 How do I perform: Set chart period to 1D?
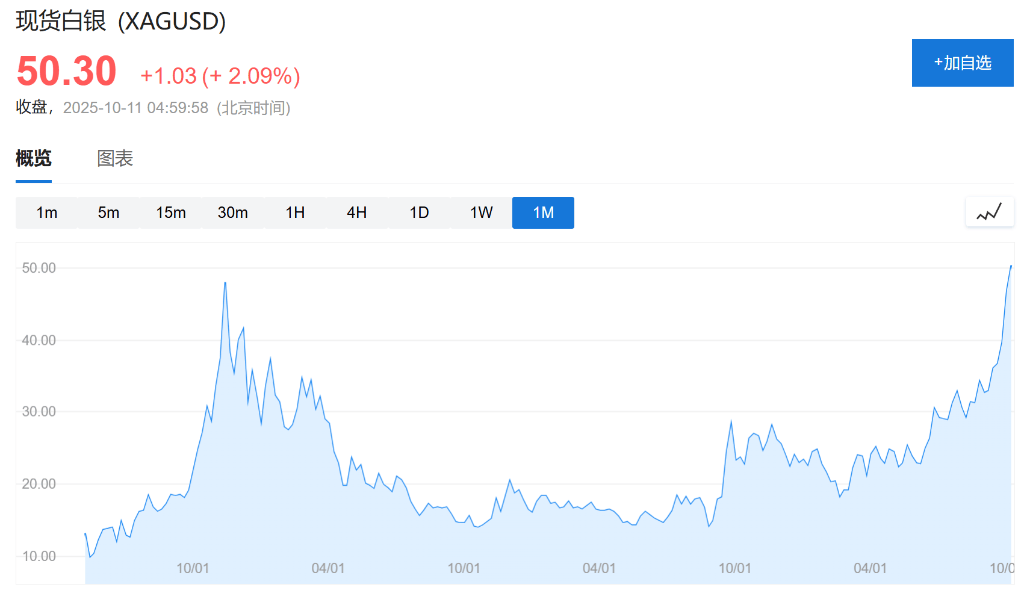coord(419,212)
